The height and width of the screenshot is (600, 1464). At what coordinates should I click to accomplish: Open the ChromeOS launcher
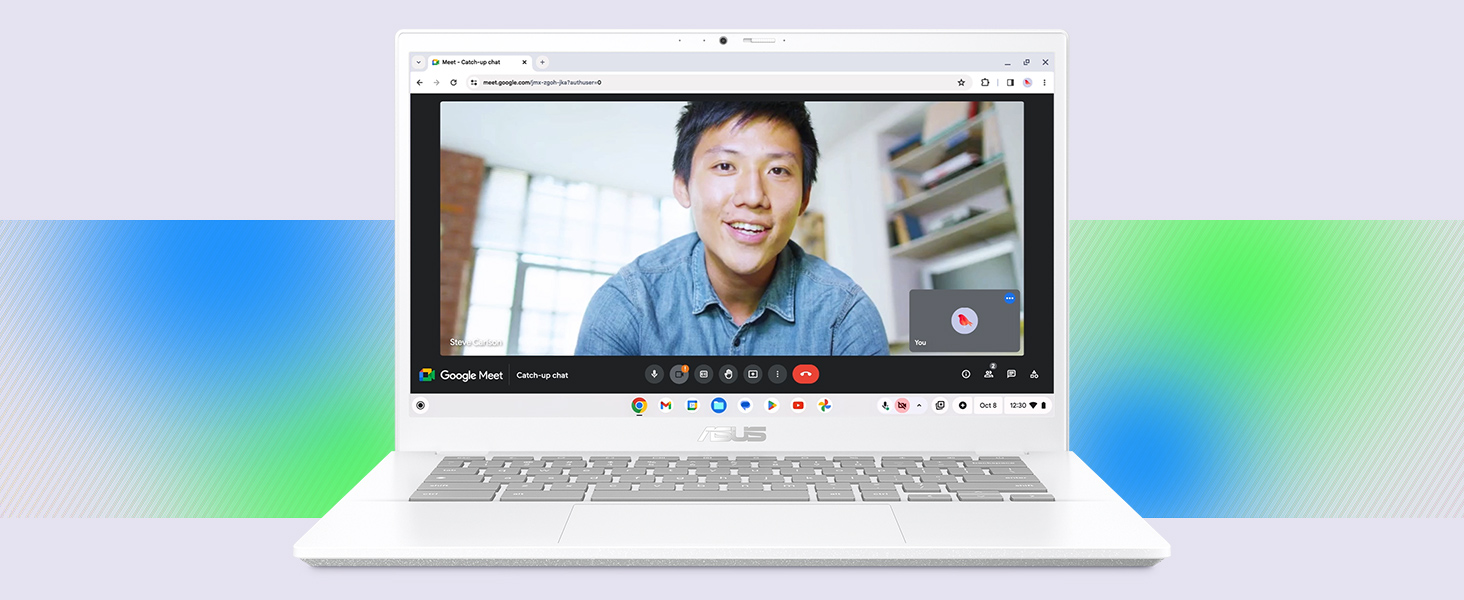pos(420,405)
